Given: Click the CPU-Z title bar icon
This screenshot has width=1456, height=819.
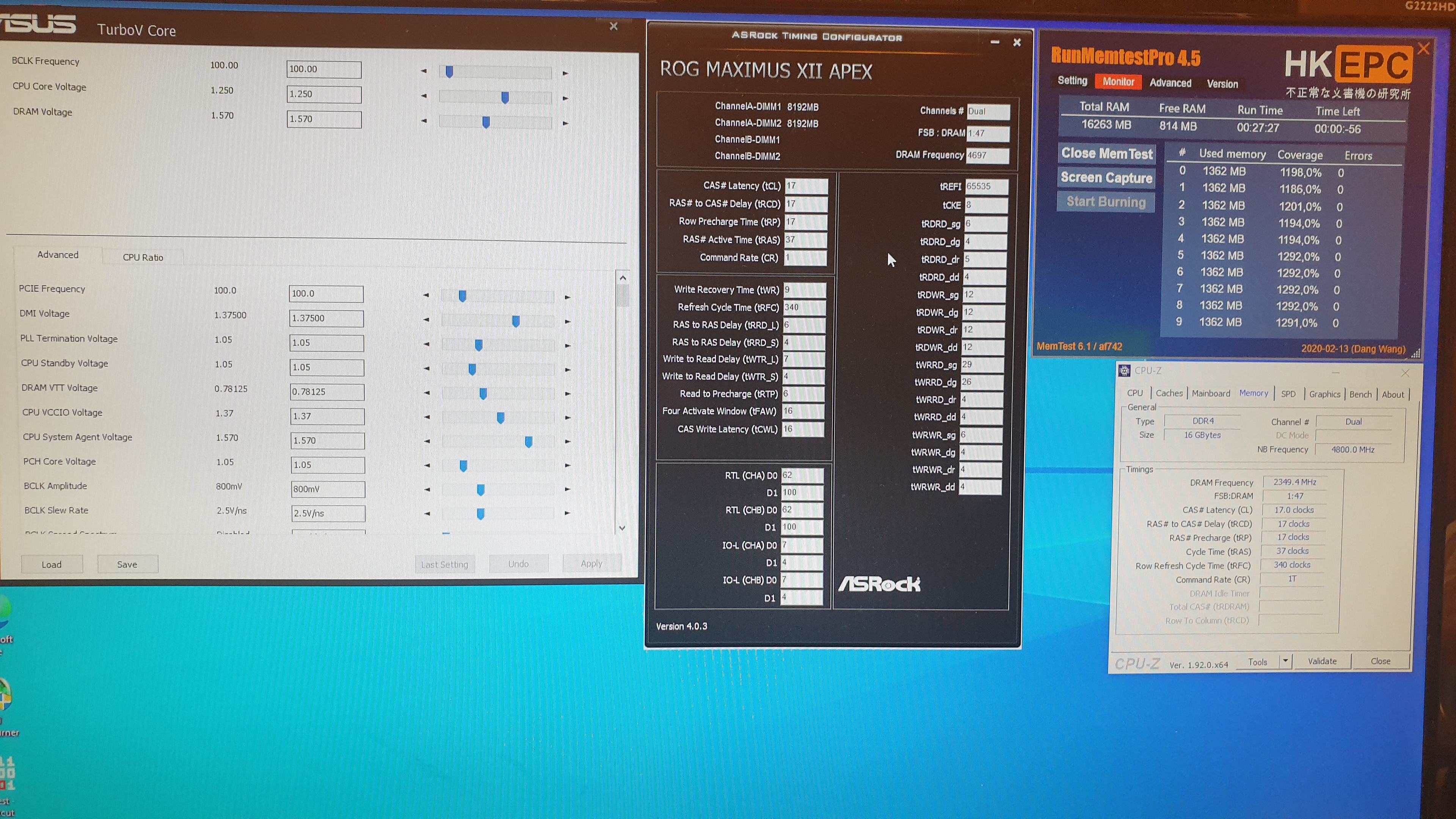Looking at the screenshot, I should point(1123,371).
